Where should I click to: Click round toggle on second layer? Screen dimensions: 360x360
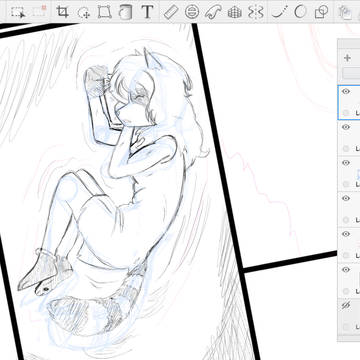pyautogui.click(x=346, y=149)
